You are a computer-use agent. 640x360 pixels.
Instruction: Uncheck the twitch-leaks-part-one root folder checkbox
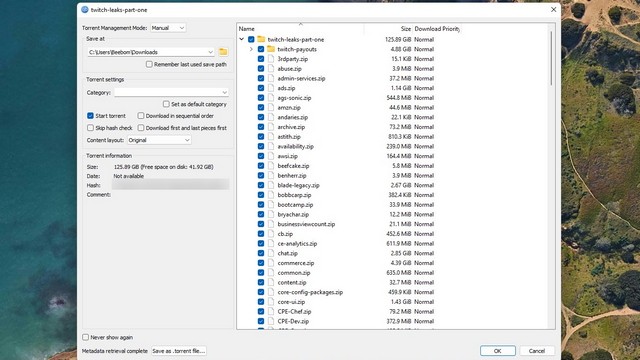click(x=251, y=39)
